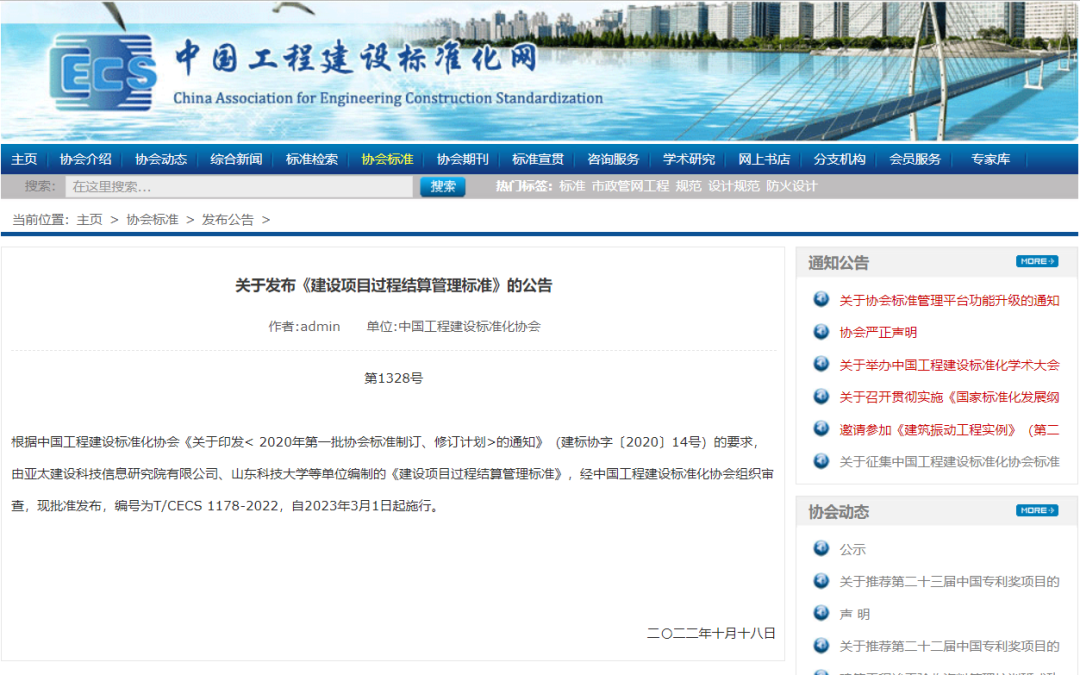Screen dimensions: 1080x675
Task: Open 专家库 navigation item
Action: tap(990, 159)
